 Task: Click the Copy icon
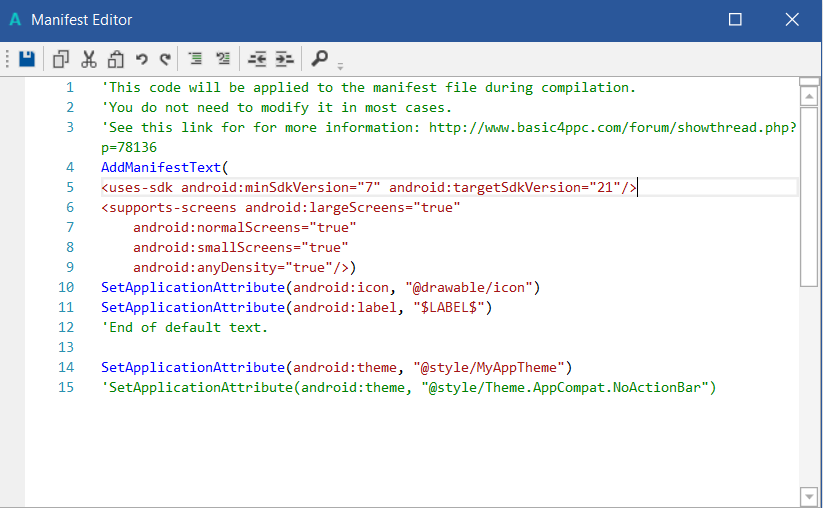[61, 59]
